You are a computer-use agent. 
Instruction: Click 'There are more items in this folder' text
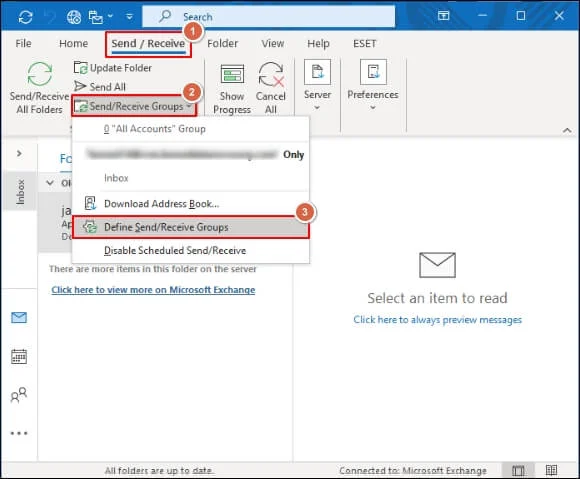(x=152, y=269)
